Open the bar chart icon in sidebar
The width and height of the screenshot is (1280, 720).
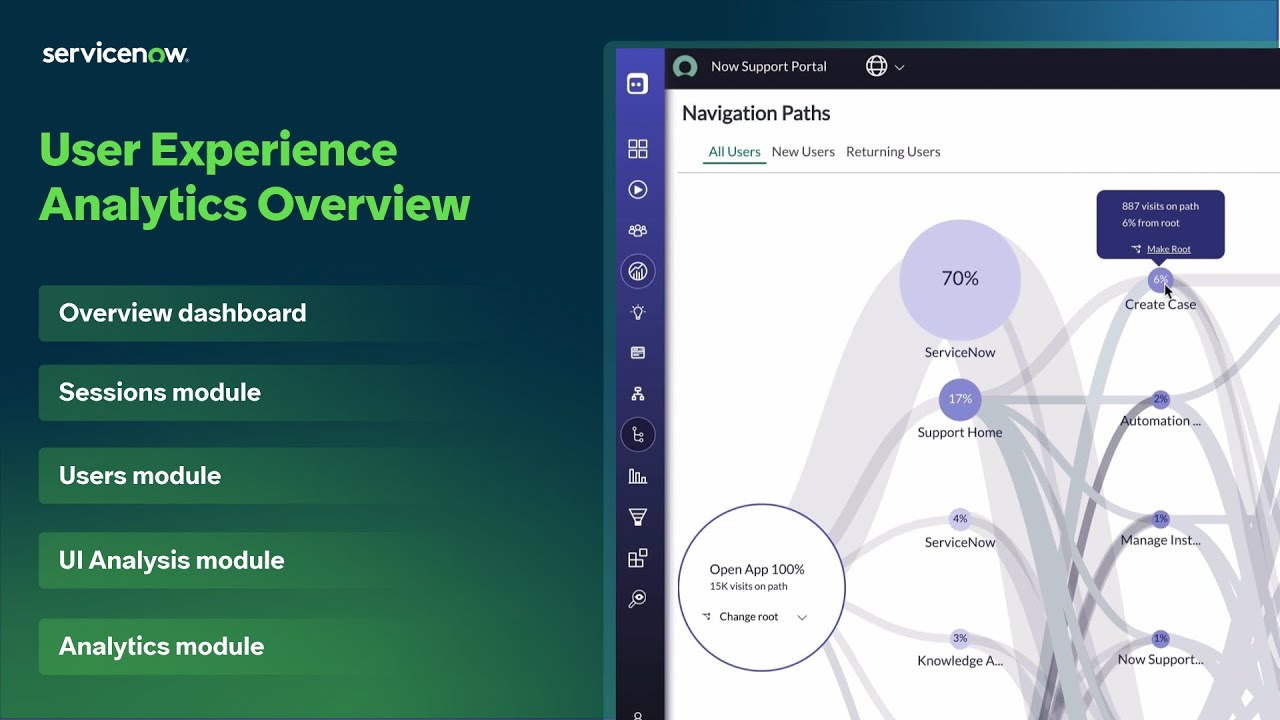point(637,476)
